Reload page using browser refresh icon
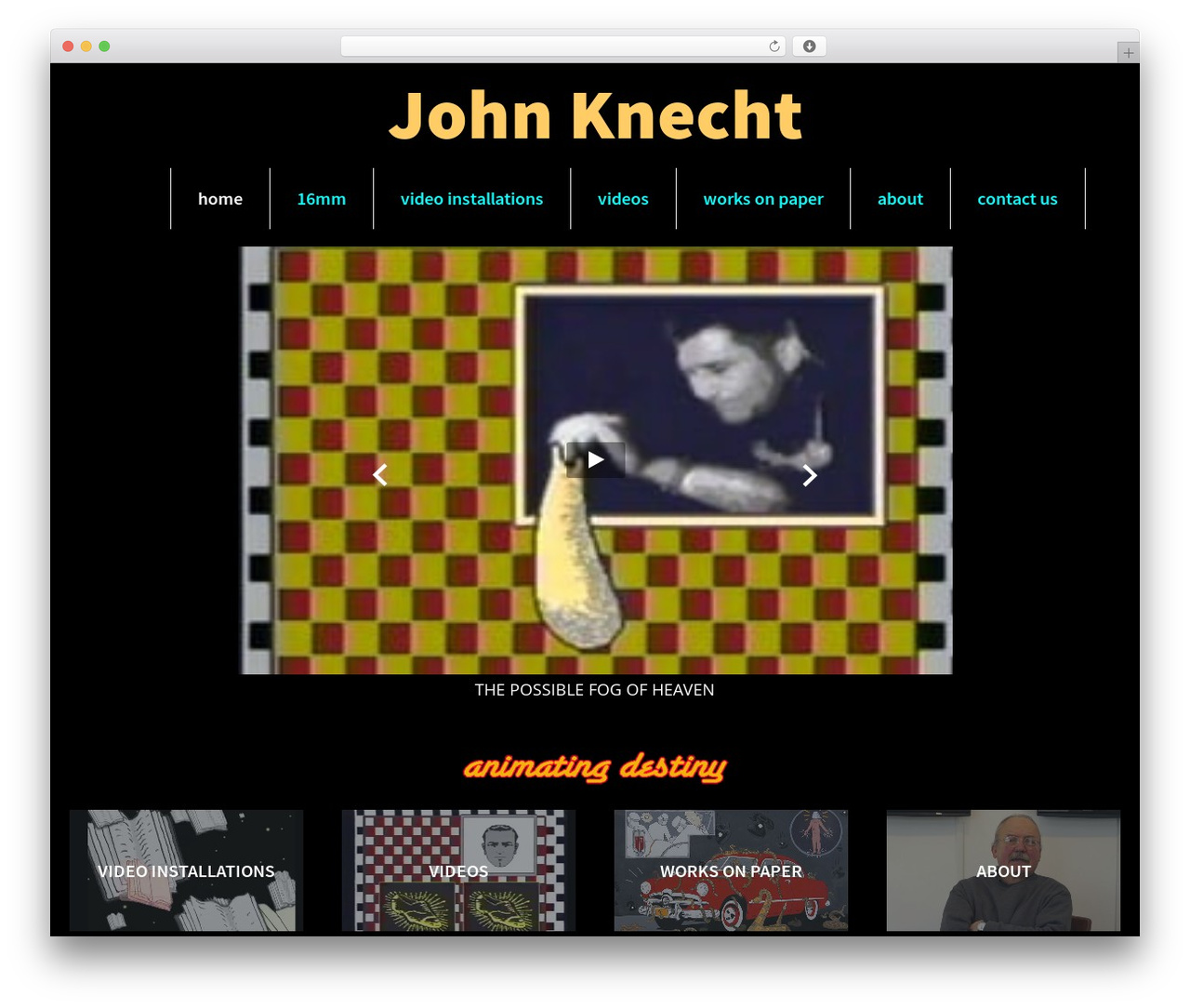This screenshot has width=1190, height=1008. (773, 46)
